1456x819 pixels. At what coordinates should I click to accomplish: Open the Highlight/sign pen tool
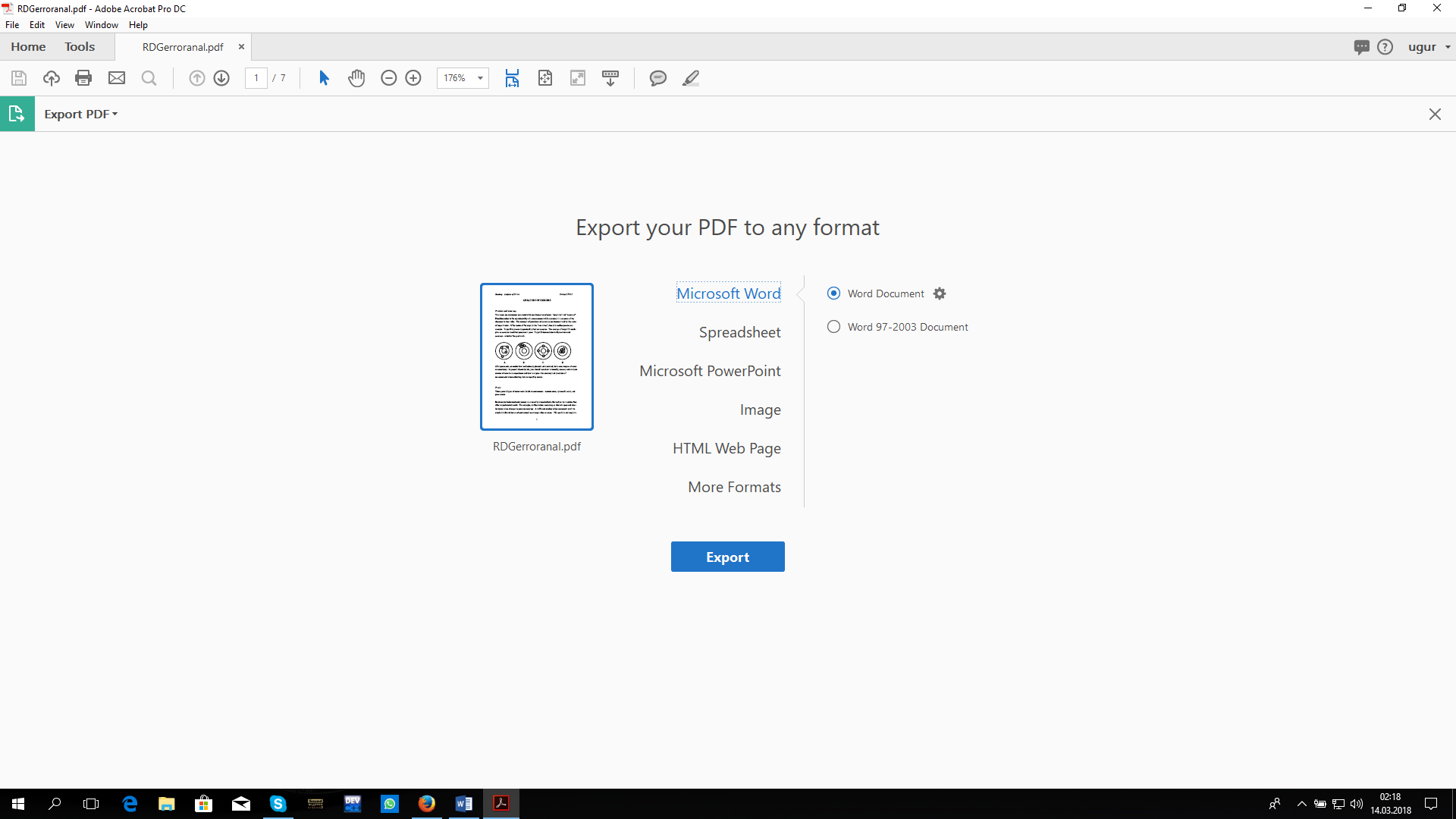690,78
